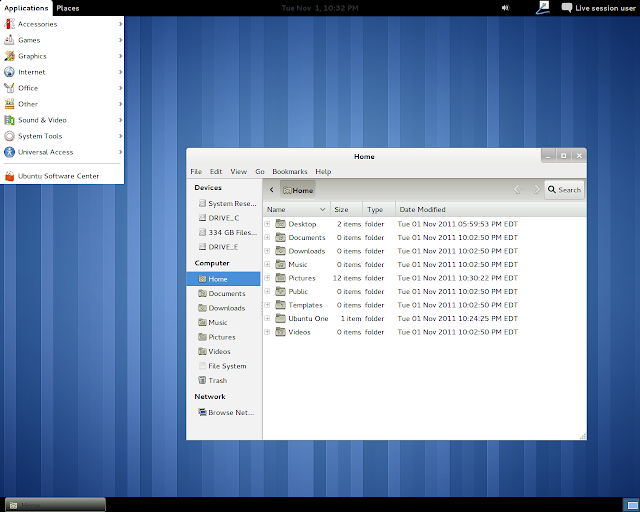The width and height of the screenshot is (640, 512).
Task: Click the System Tools gear icon
Action: coord(9,136)
